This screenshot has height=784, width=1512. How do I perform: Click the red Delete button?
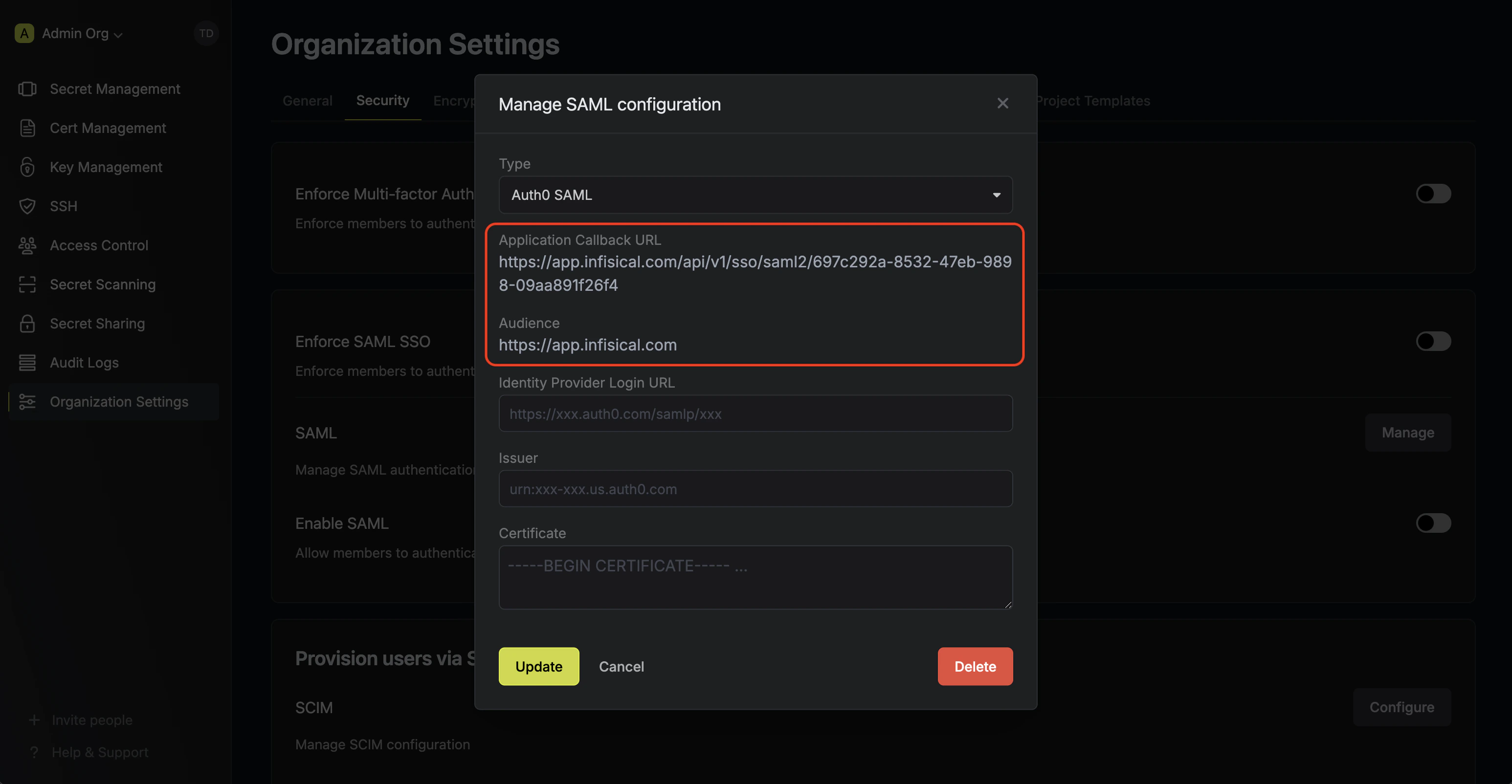[x=975, y=667]
